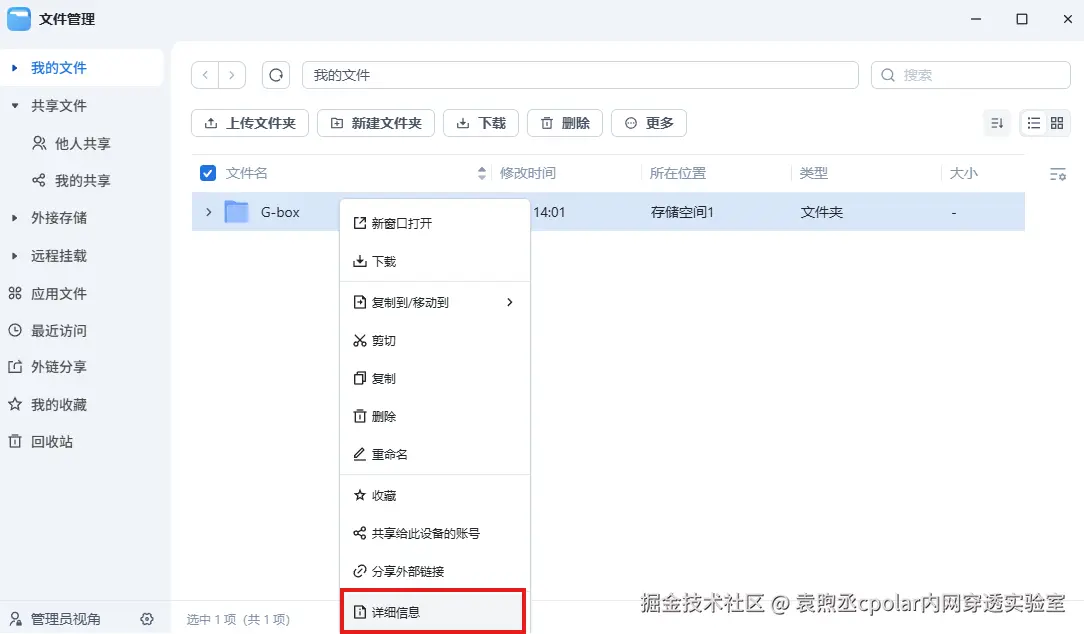Viewport: 1084px width, 634px height.
Task: Open admin view settings gear
Action: [x=147, y=619]
